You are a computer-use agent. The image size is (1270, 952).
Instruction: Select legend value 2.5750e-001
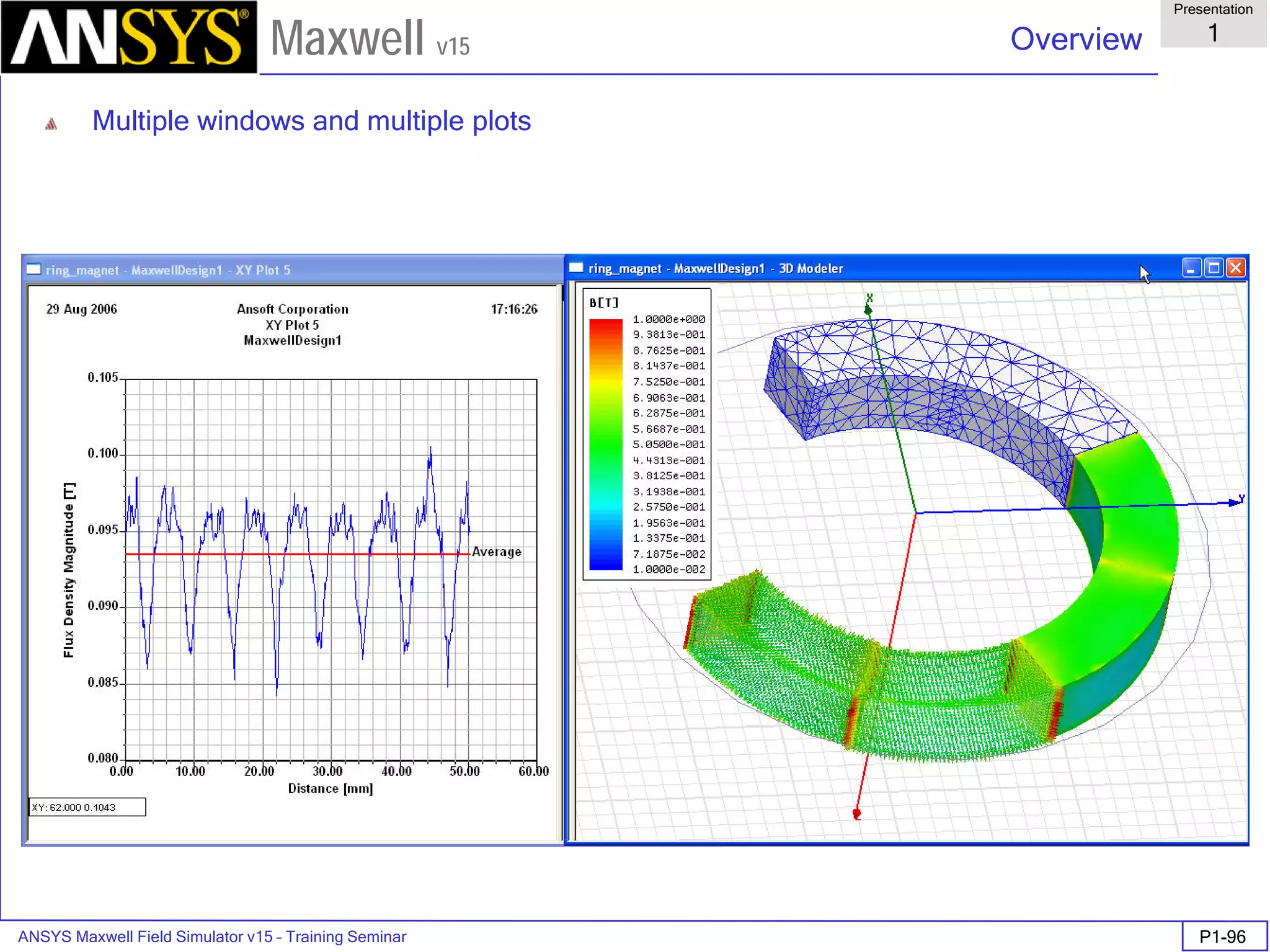click(x=668, y=507)
